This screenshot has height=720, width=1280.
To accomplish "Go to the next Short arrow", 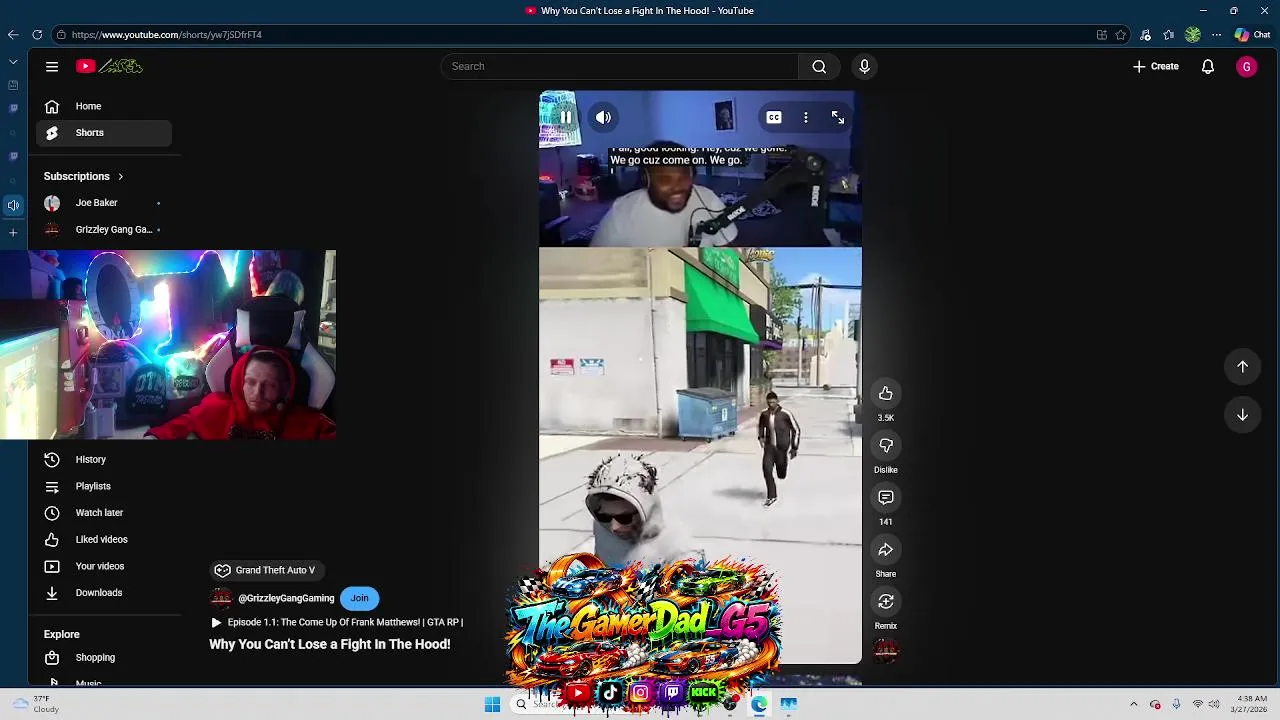I will pos(1242,414).
